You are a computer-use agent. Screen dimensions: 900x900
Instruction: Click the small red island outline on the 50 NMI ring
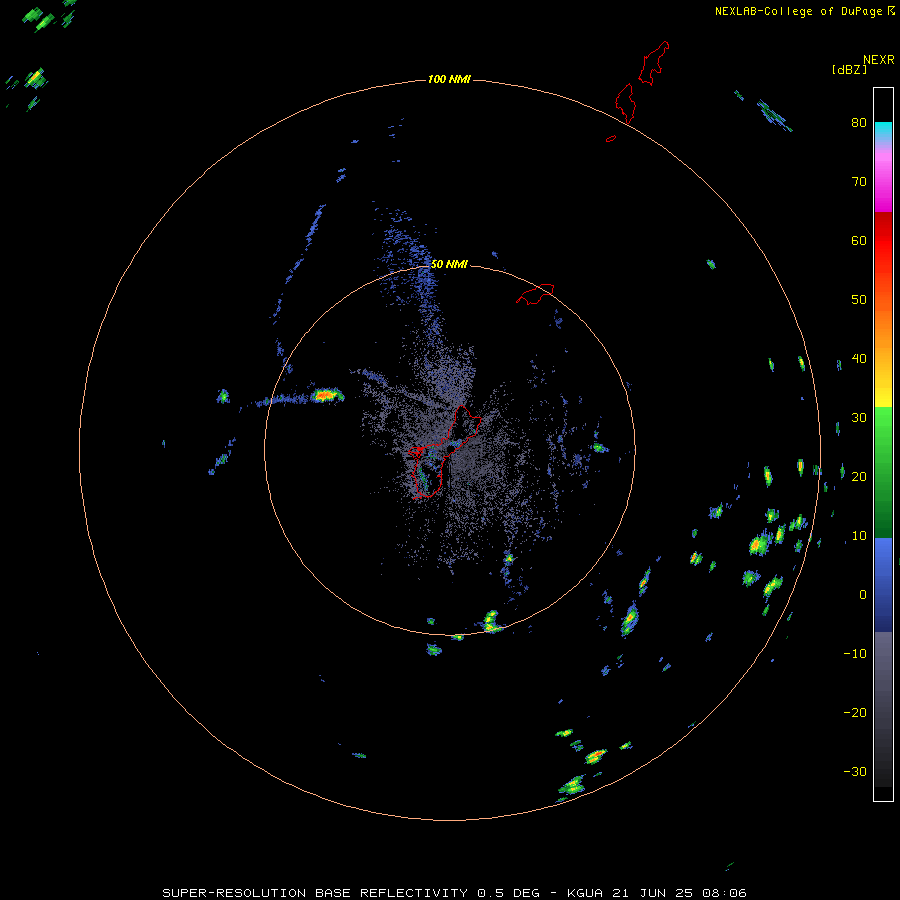pyautogui.click(x=536, y=294)
